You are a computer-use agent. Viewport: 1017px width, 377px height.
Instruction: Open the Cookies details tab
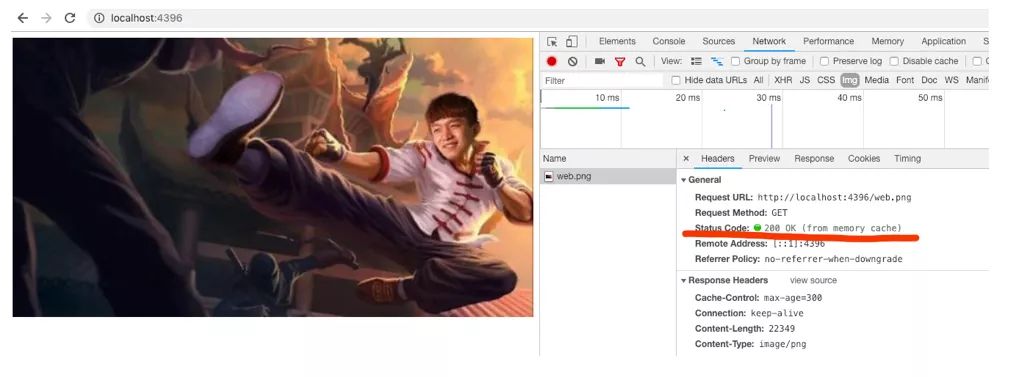(864, 158)
